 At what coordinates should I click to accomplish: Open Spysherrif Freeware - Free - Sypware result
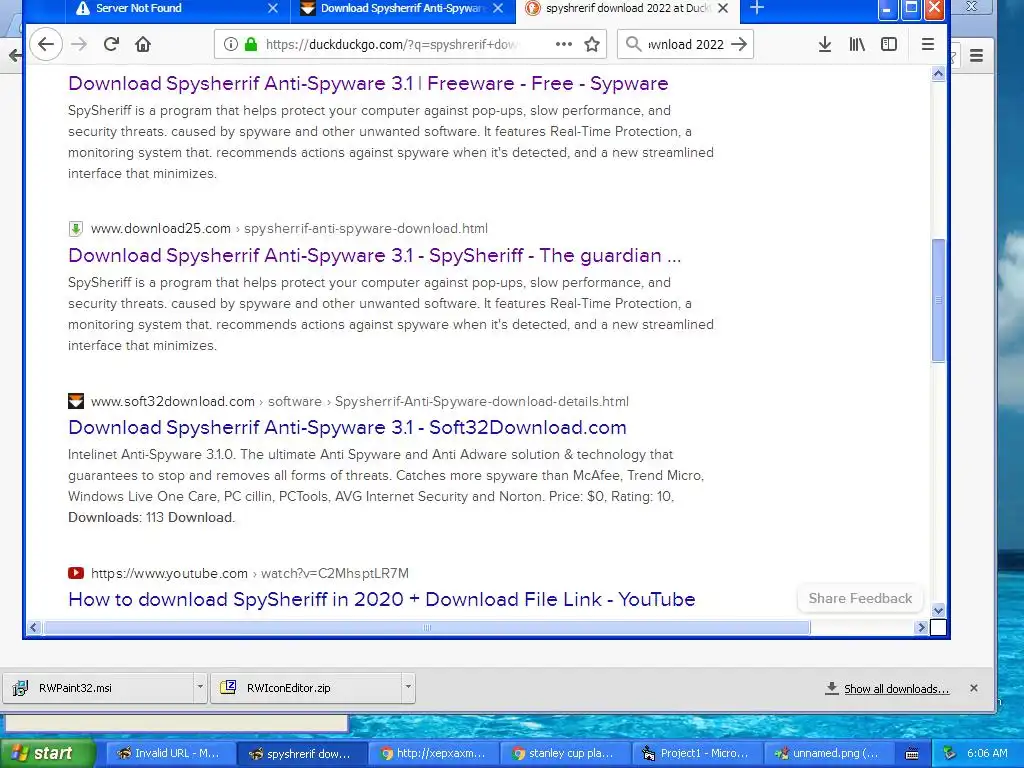point(368,84)
